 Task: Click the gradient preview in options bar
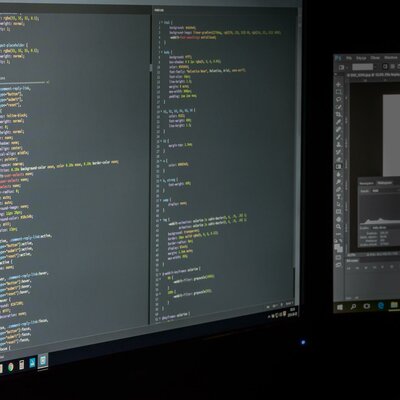tap(363, 67)
